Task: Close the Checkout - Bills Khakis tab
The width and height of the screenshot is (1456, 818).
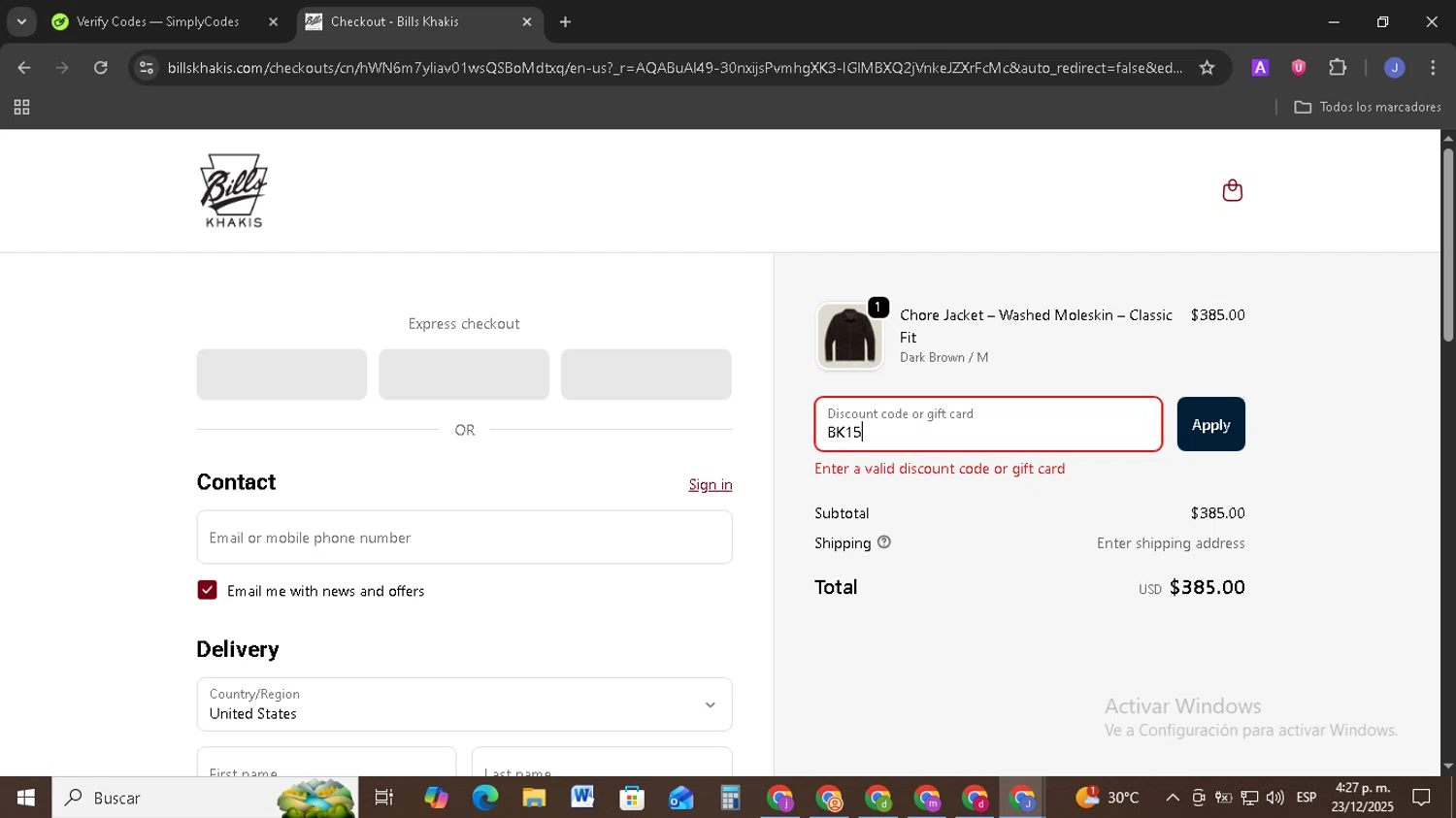Action: 527,21
